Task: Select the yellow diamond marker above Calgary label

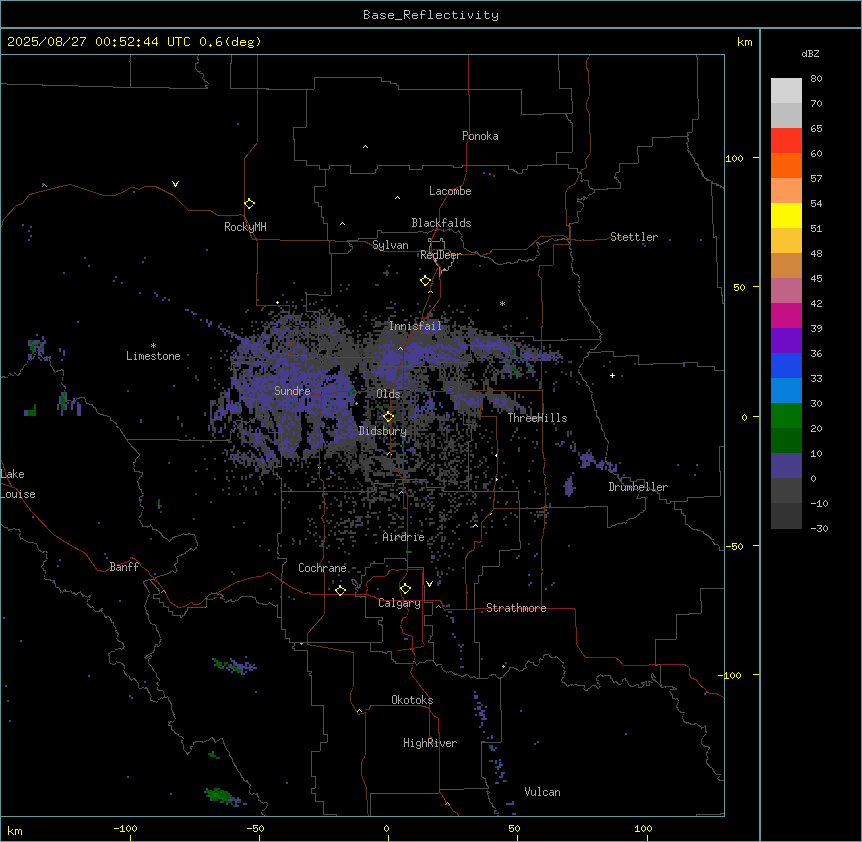Action: click(405, 589)
